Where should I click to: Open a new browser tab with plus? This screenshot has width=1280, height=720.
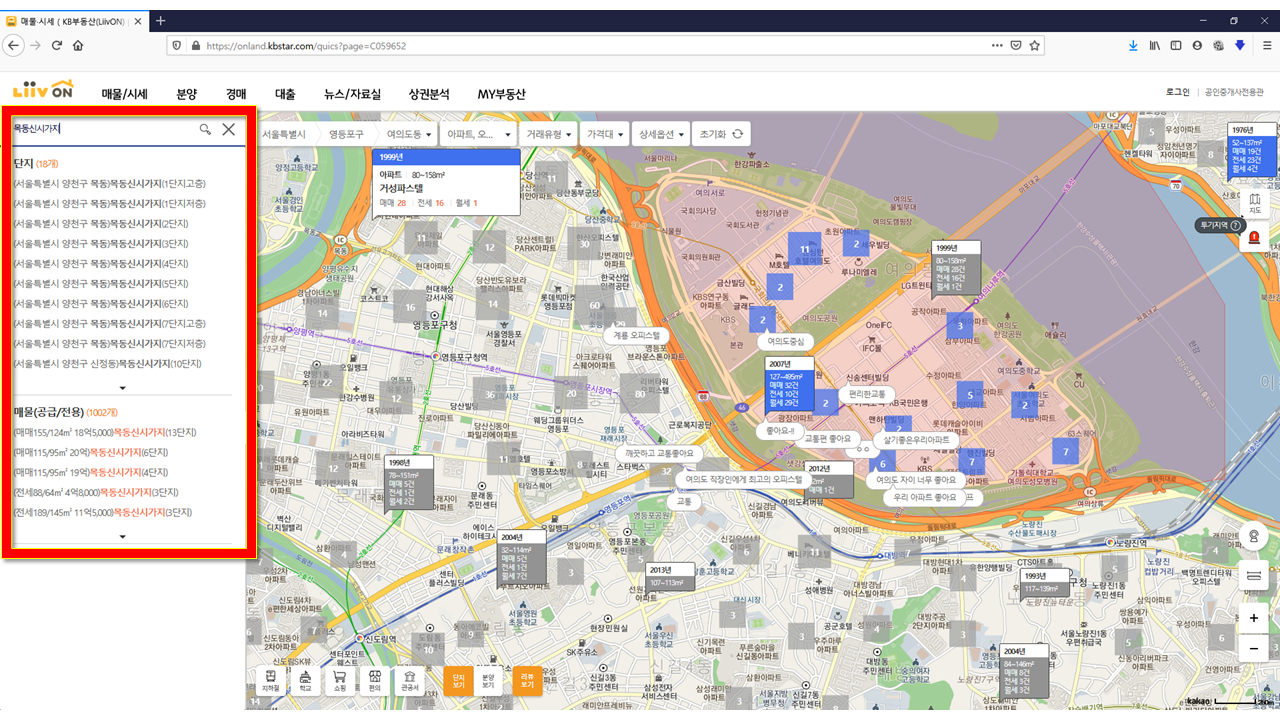[161, 20]
